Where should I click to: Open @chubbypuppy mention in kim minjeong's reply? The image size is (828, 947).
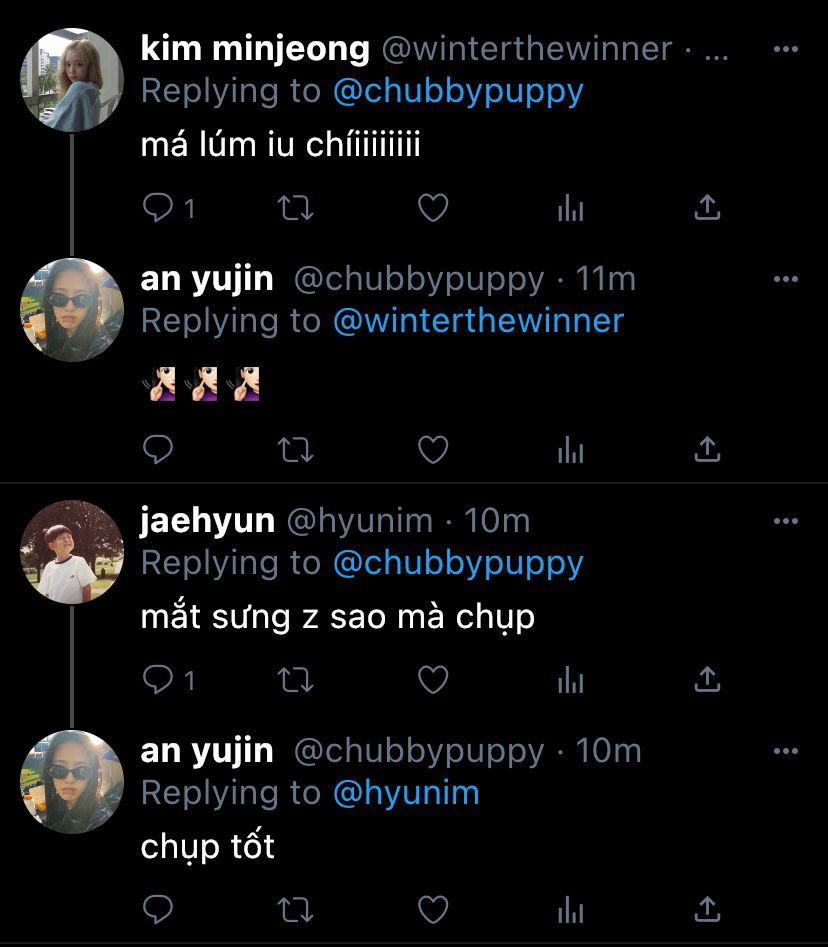pyautogui.click(x=458, y=92)
